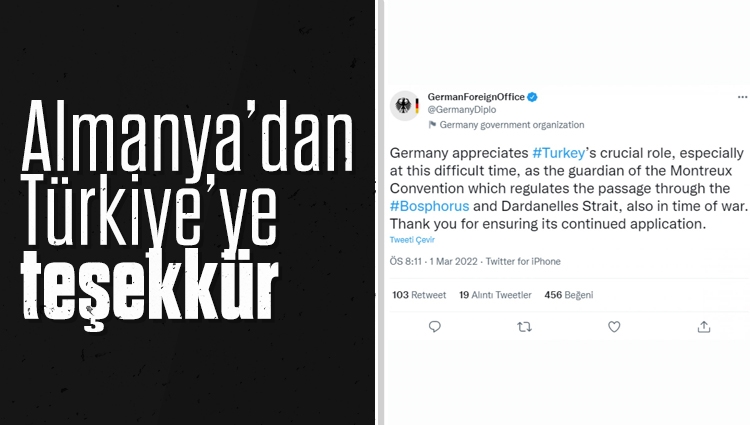The width and height of the screenshot is (750, 425).
Task: View the 103 Retweet list
Action: coord(419,295)
